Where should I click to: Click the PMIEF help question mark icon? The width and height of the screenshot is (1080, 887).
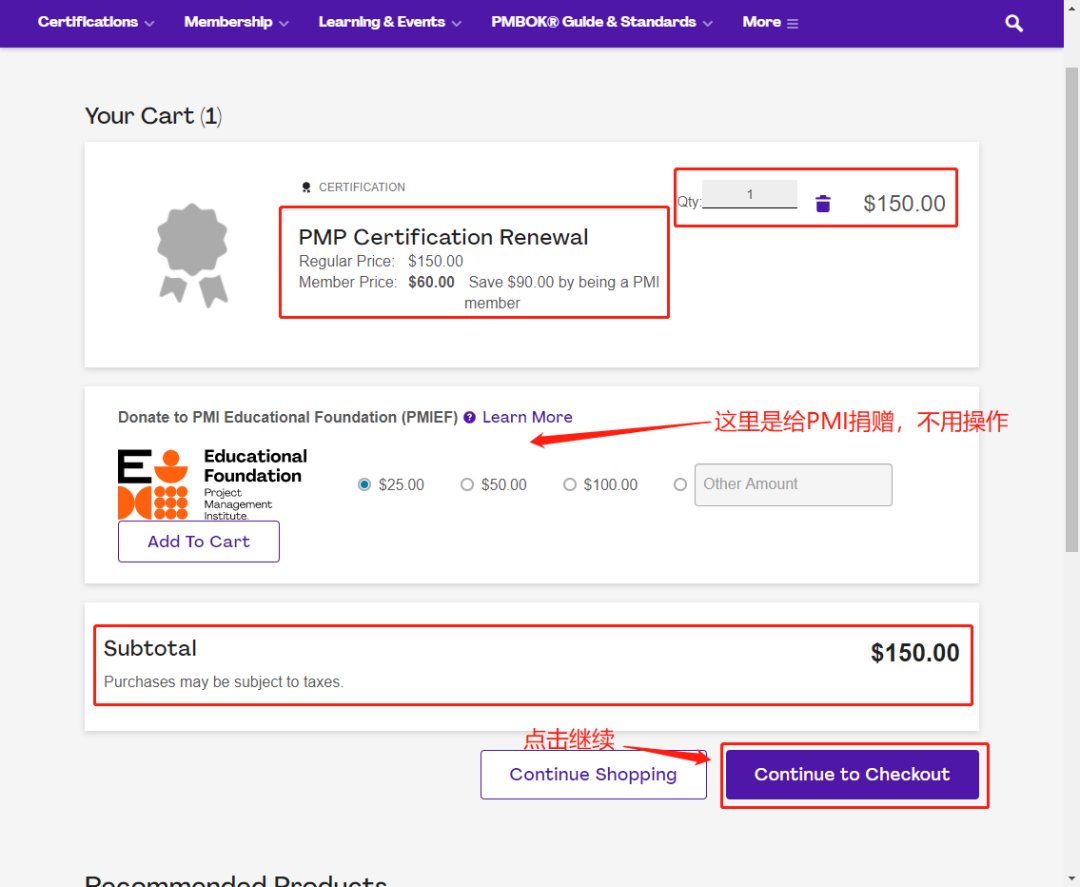(x=470, y=417)
